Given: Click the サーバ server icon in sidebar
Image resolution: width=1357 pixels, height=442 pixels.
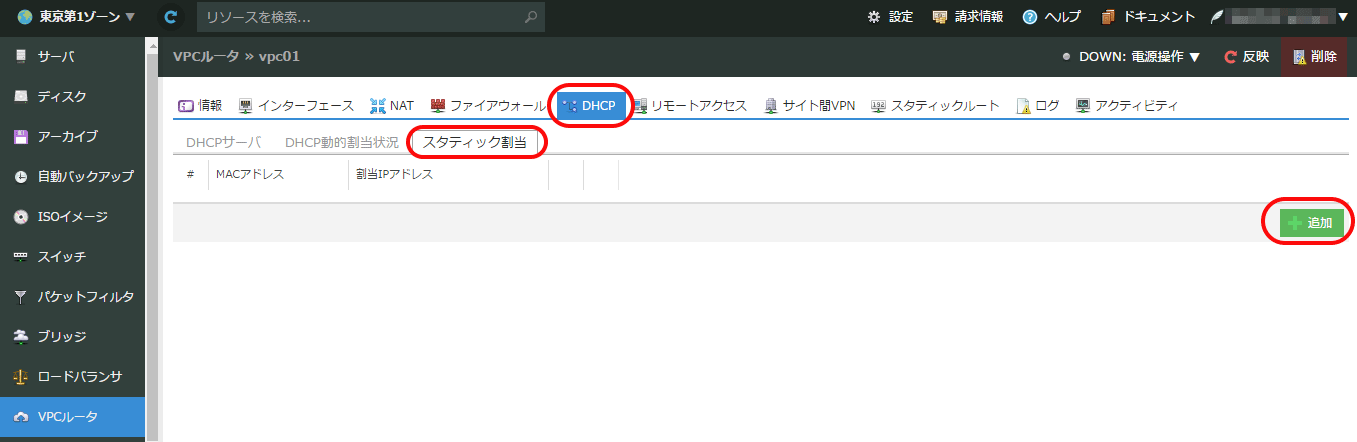Looking at the screenshot, I should [x=21, y=56].
